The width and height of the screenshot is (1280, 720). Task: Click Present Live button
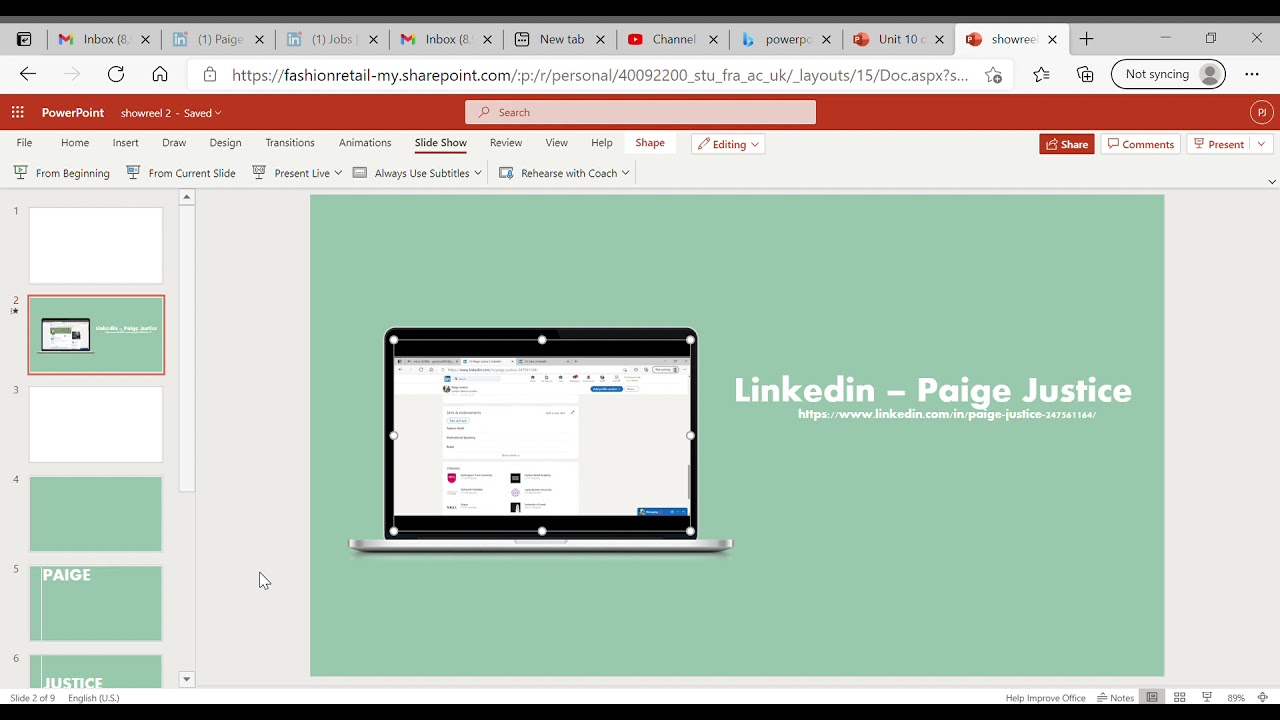click(x=291, y=173)
